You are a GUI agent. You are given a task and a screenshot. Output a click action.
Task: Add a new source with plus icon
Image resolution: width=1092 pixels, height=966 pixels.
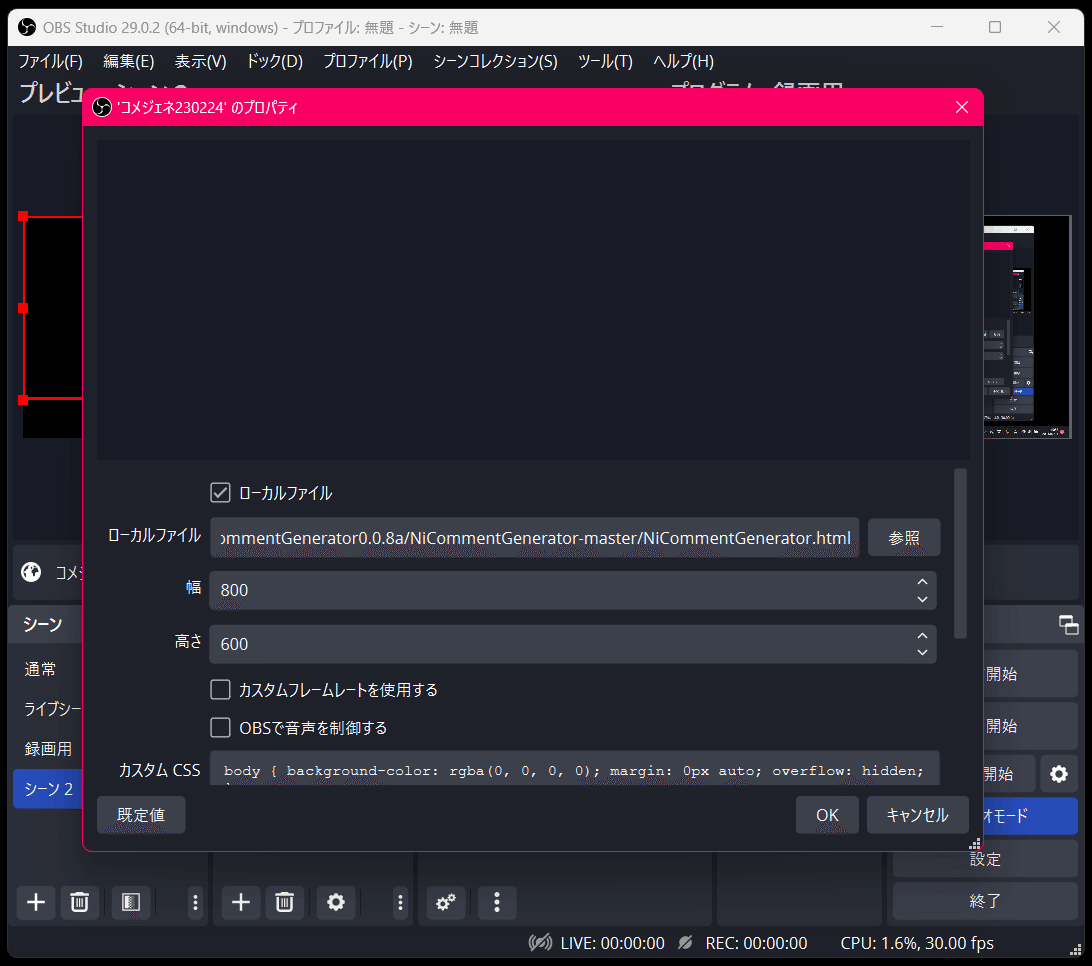[x=241, y=903]
